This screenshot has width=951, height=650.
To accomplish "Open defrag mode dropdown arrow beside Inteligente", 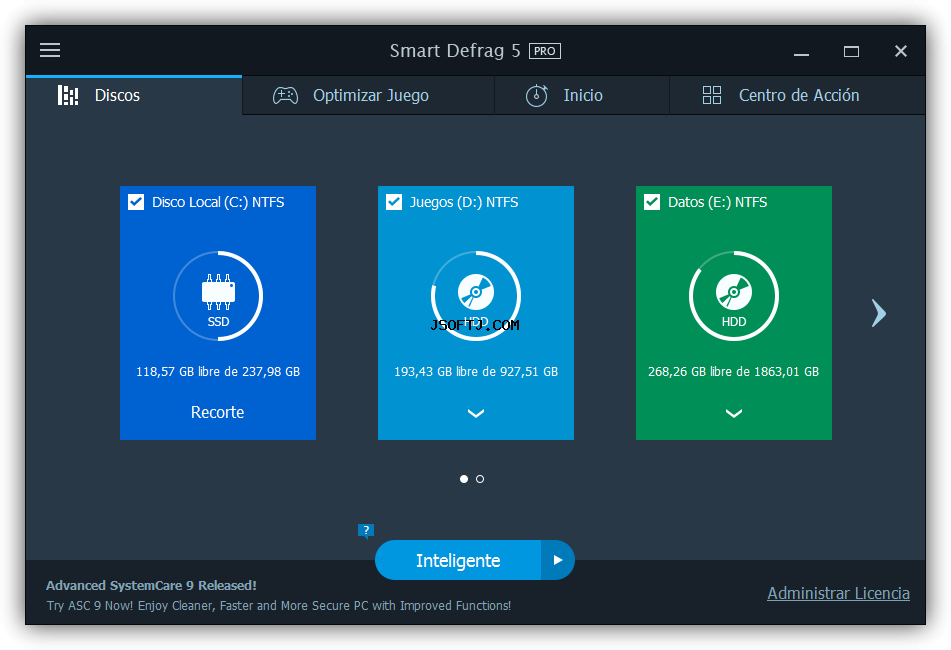I will tap(557, 560).
